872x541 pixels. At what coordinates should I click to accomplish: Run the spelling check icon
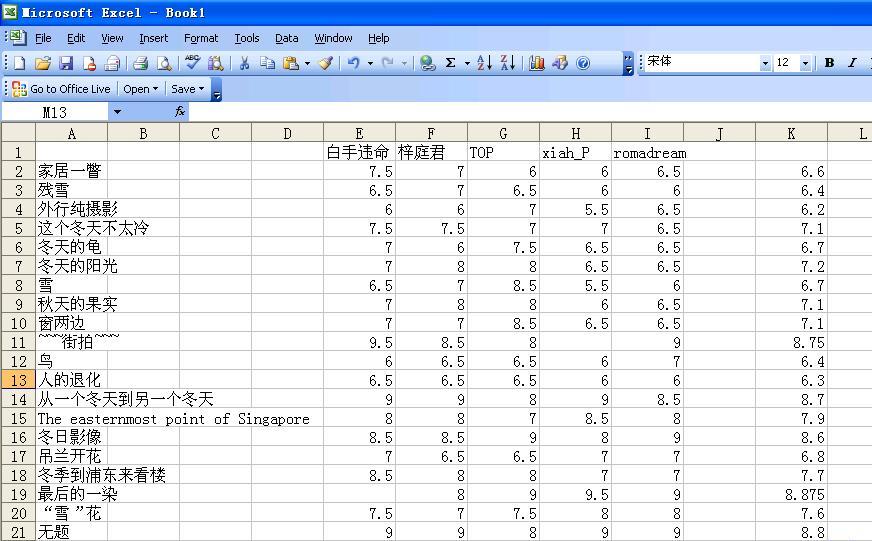click(193, 63)
